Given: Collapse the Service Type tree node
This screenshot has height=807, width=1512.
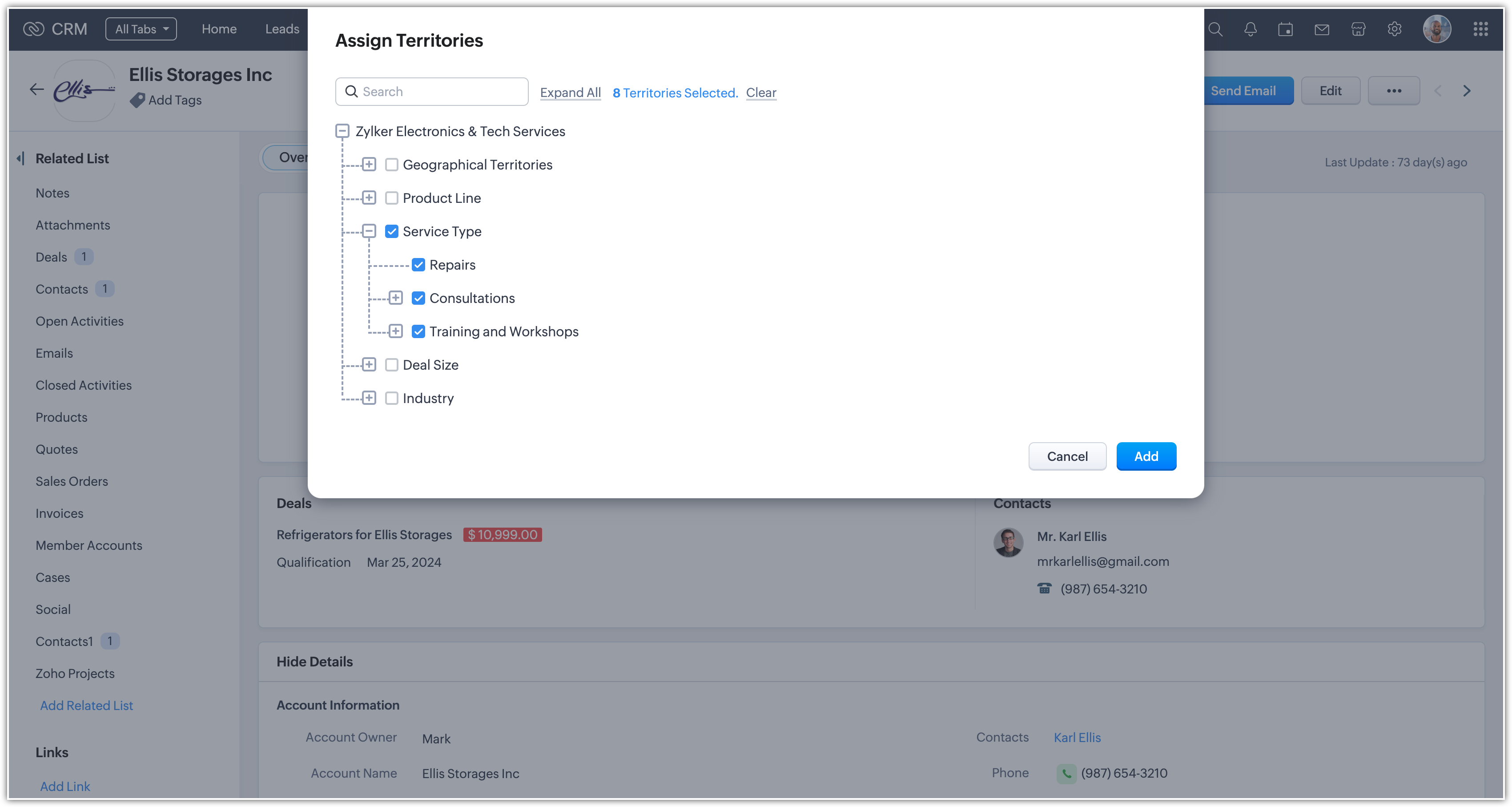Looking at the screenshot, I should 369,231.
